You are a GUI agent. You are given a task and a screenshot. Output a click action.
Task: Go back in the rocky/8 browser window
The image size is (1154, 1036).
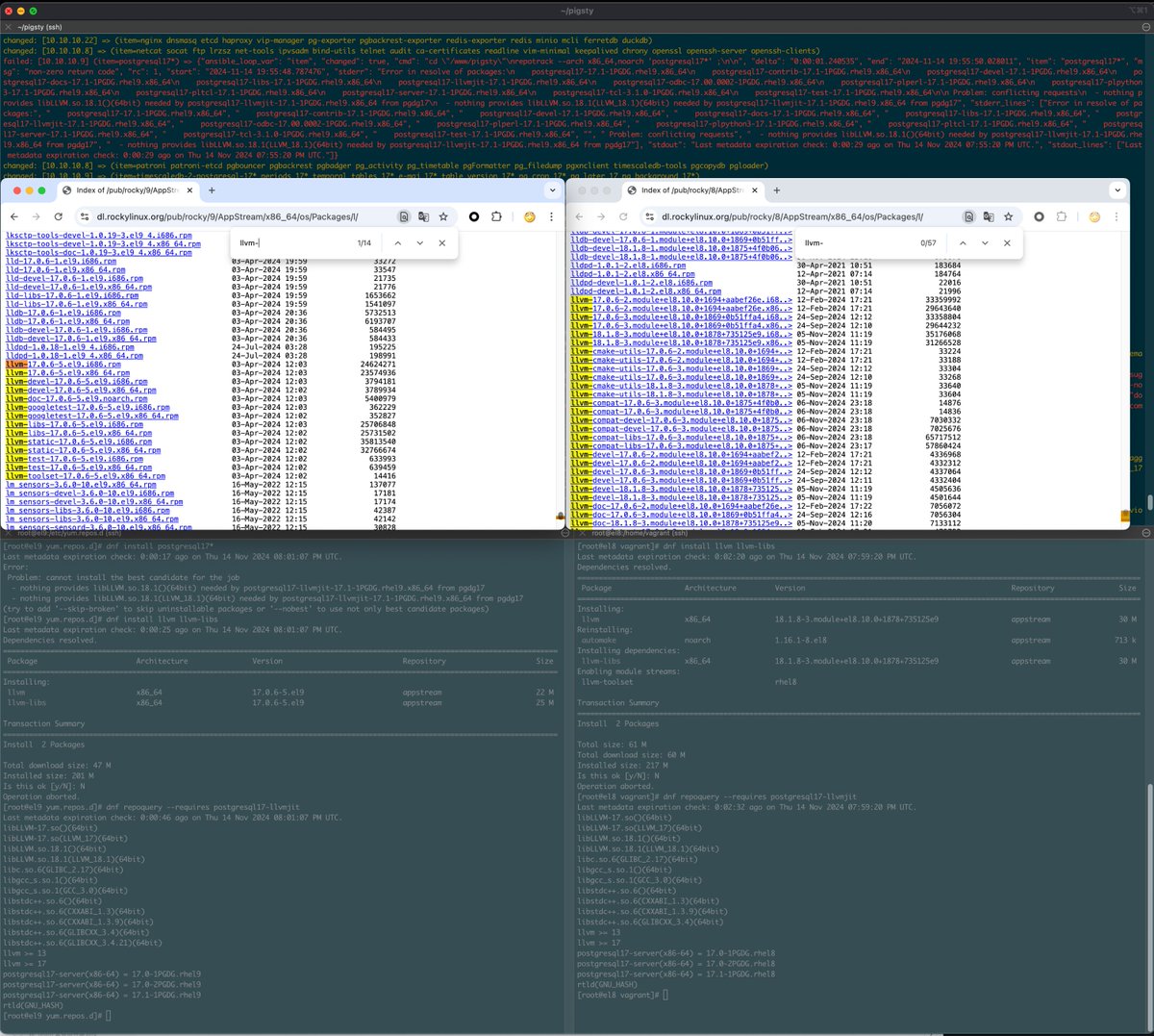(578, 216)
